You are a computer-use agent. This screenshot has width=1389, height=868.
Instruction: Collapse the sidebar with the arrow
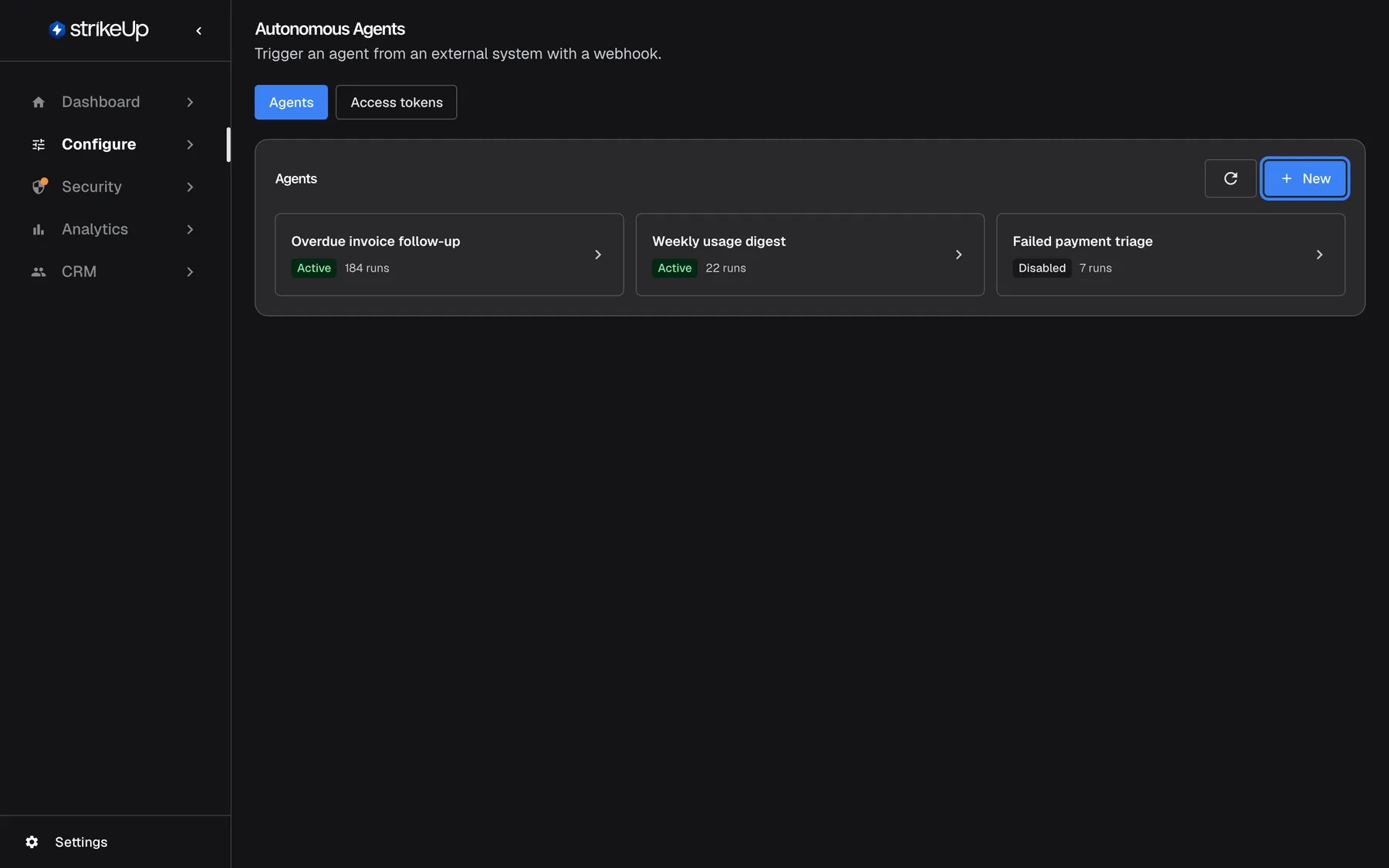point(198,31)
